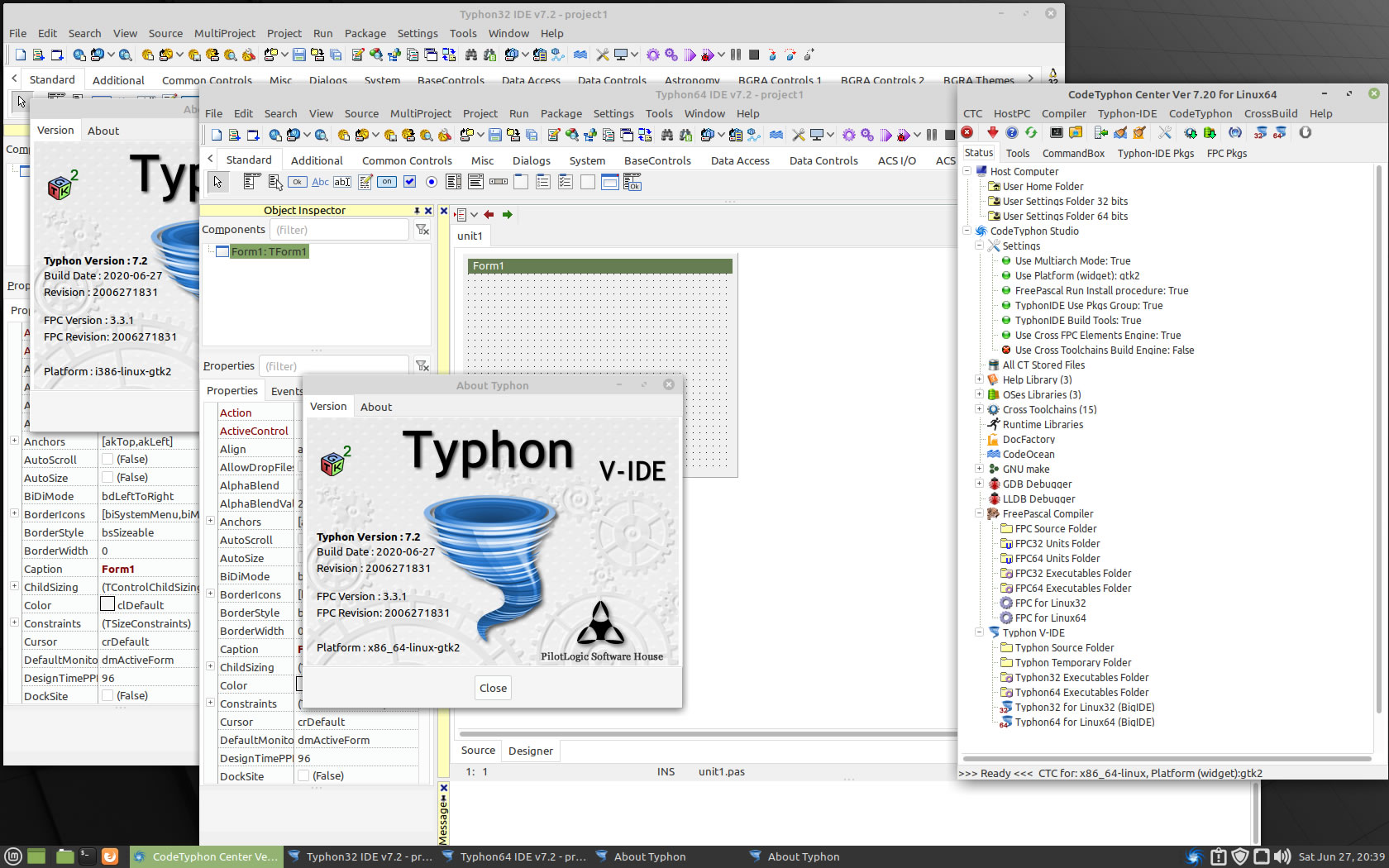Click green forward arrow in source editor toolbar
The height and width of the screenshot is (868, 1389).
pyautogui.click(x=508, y=215)
